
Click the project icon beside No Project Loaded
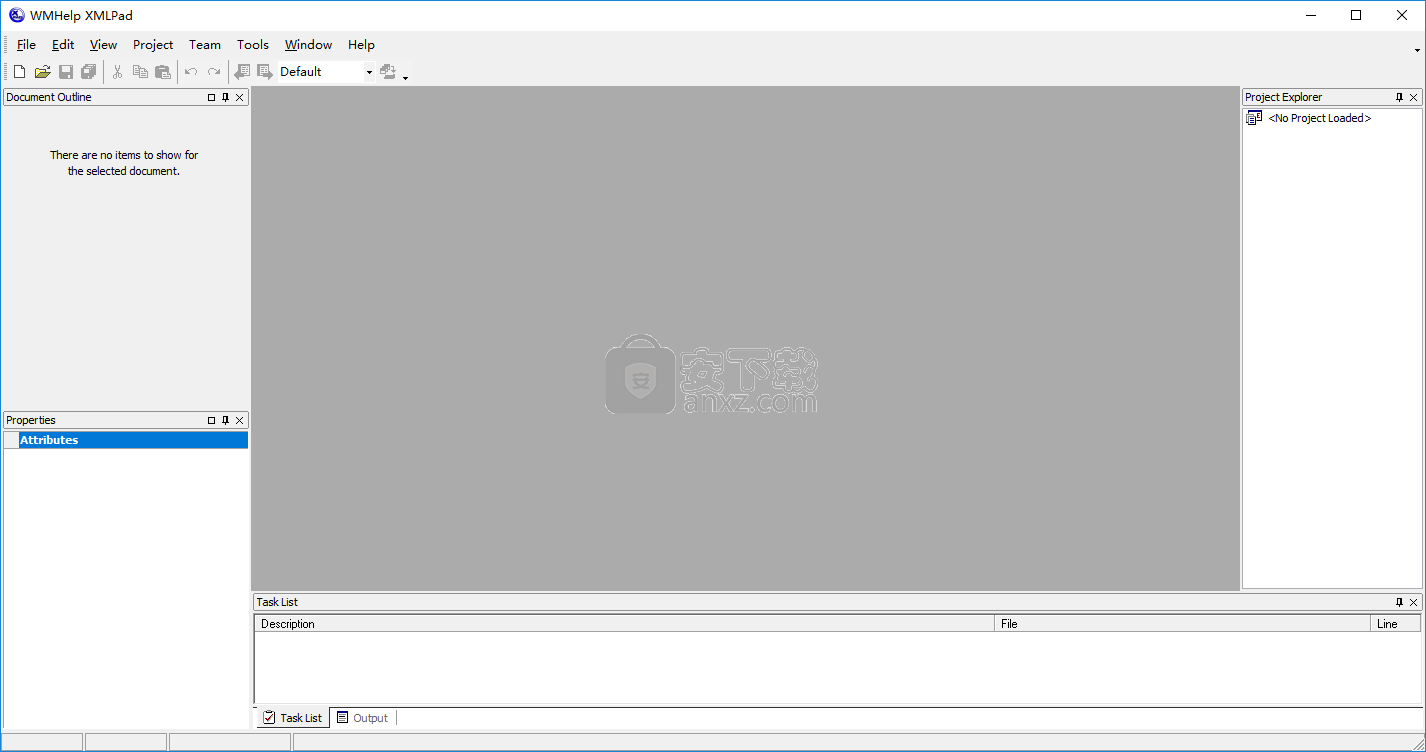(x=1254, y=118)
